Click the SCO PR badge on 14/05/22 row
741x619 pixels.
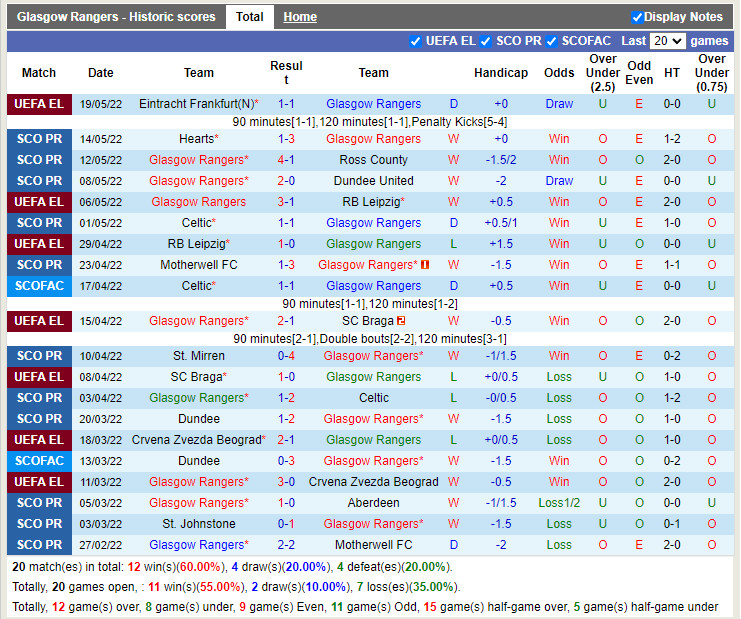pyautogui.click(x=39, y=139)
